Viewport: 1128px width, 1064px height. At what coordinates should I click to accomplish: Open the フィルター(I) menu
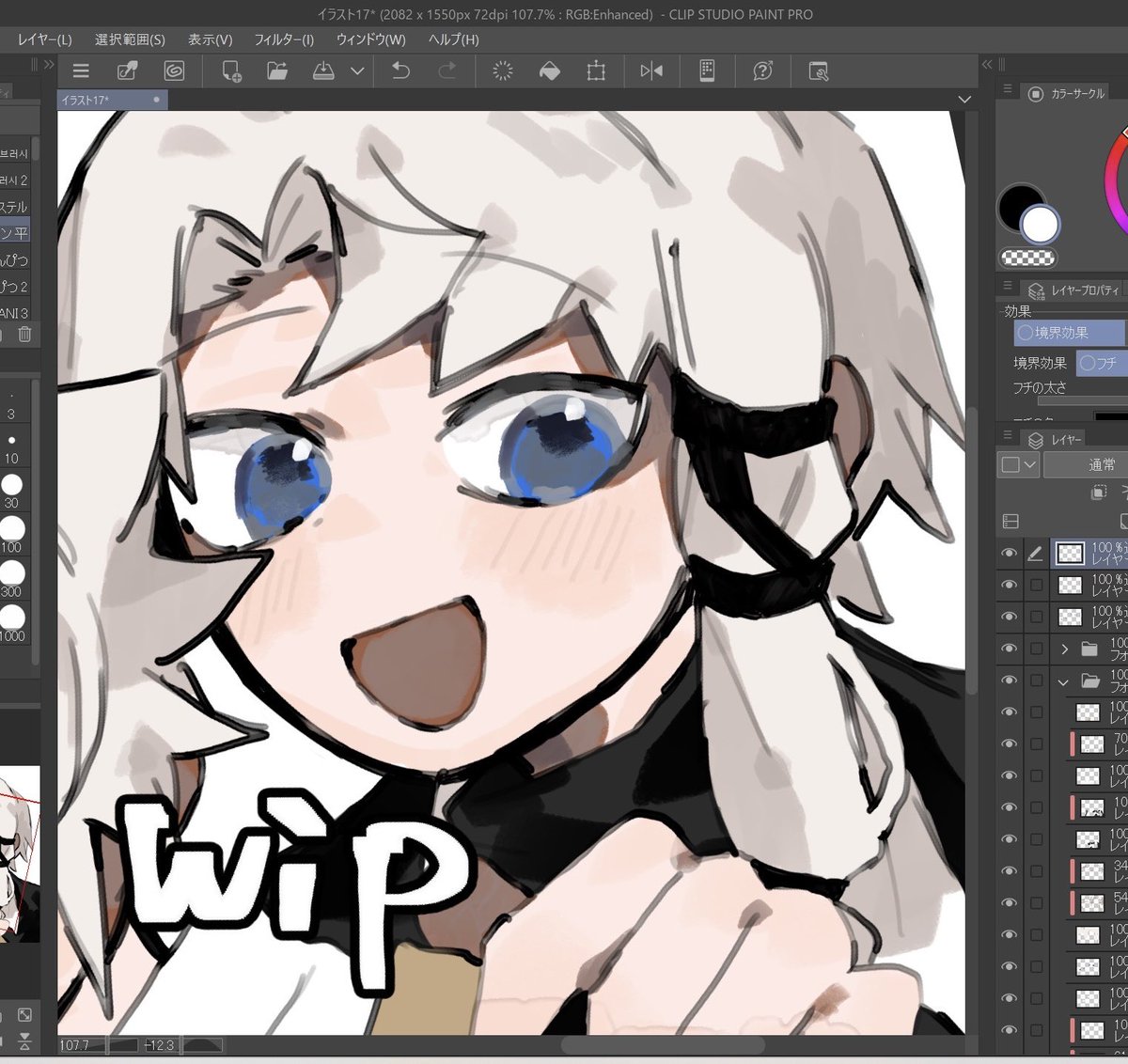click(x=284, y=39)
